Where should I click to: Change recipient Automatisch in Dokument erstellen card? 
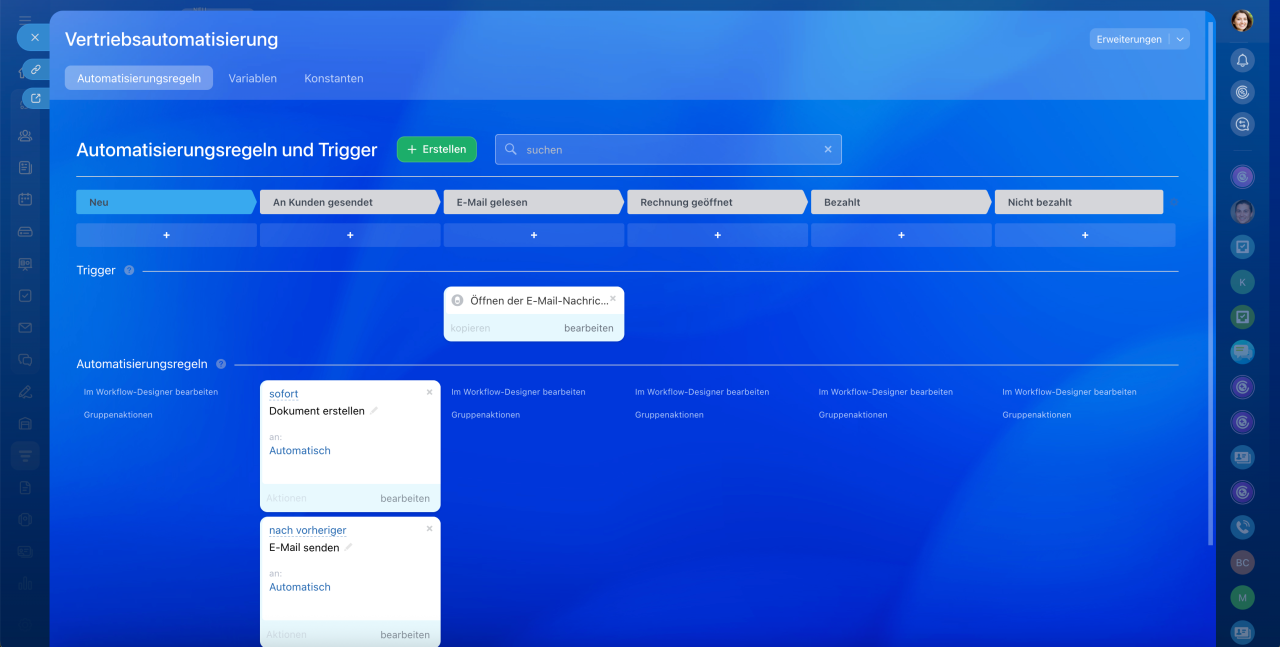point(300,451)
